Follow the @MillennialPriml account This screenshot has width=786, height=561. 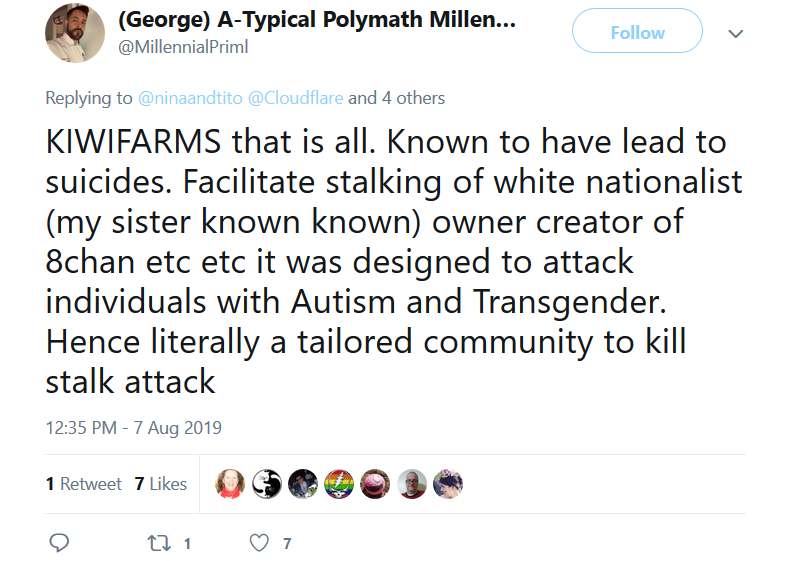[x=637, y=33]
